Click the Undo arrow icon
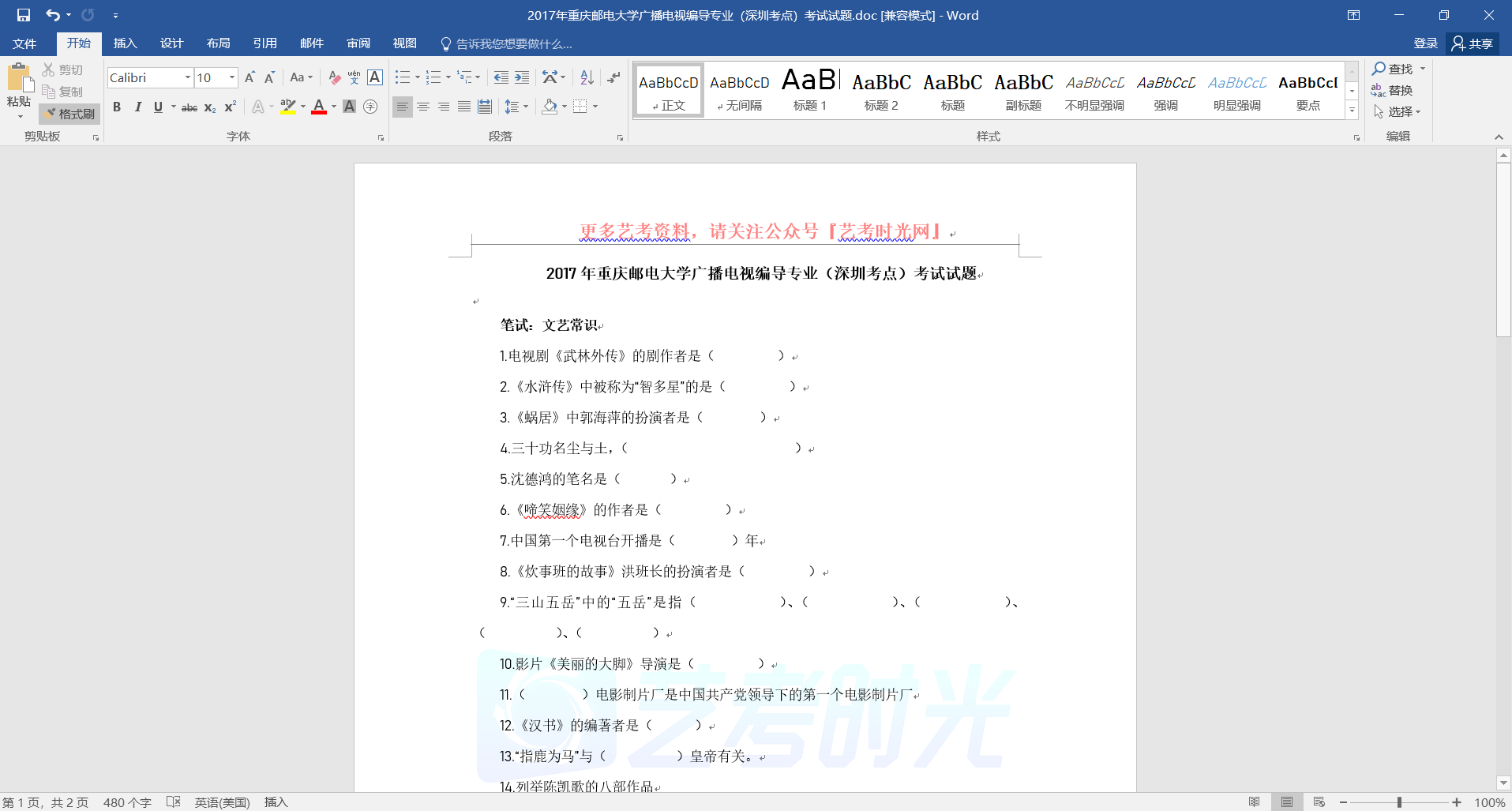The height and width of the screenshot is (811, 1512). 52,15
